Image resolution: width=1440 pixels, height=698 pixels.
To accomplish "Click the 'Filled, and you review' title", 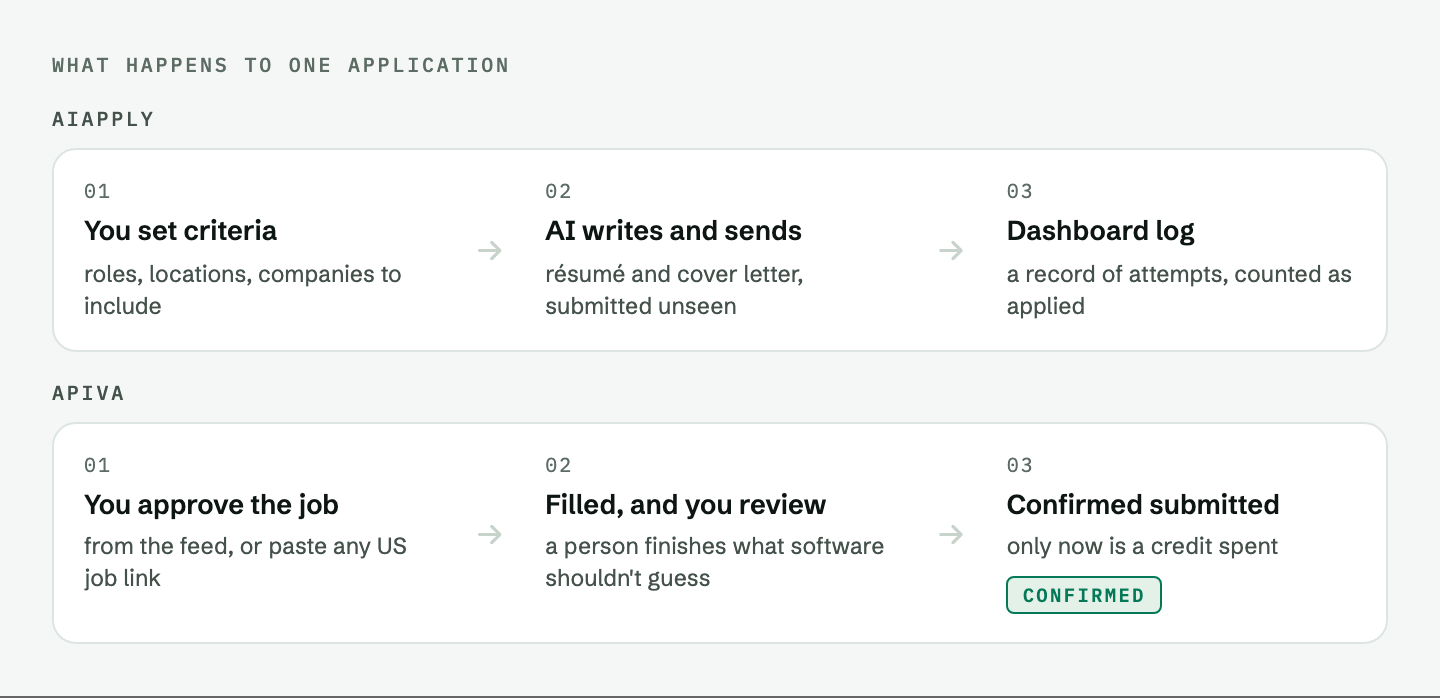I will 685,505.
